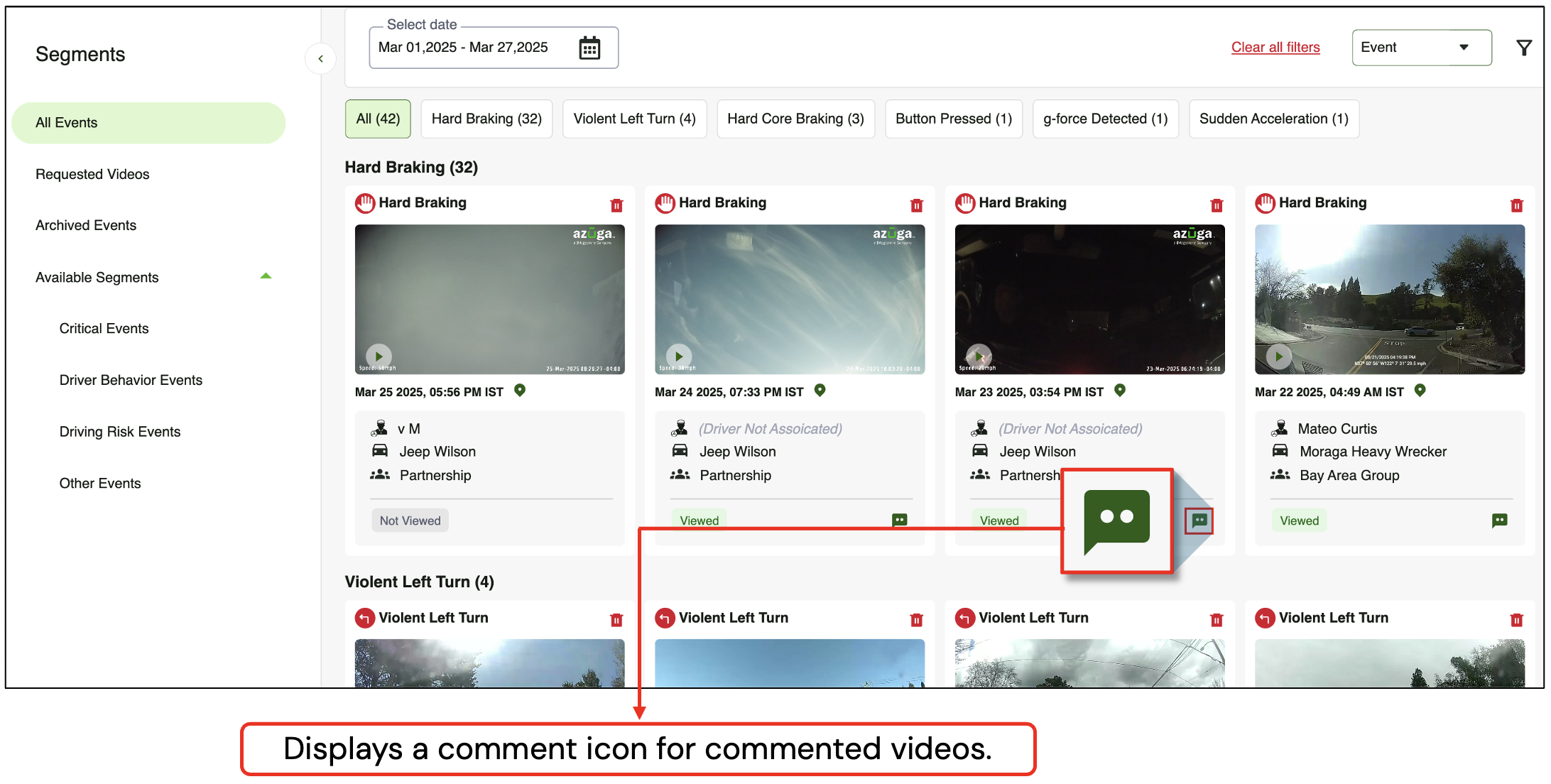Select the Violent Left Turn (4) tab

pyautogui.click(x=634, y=119)
